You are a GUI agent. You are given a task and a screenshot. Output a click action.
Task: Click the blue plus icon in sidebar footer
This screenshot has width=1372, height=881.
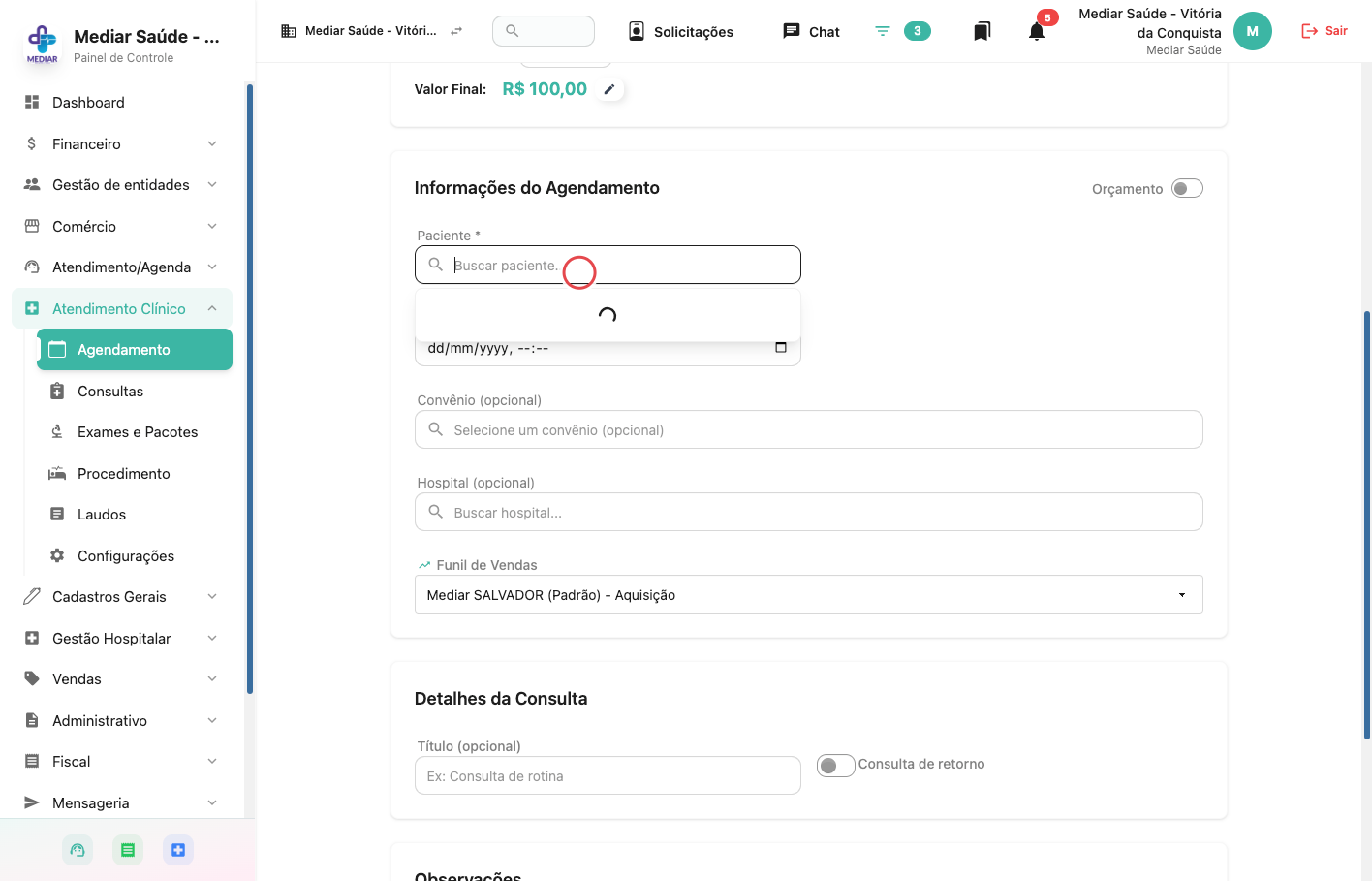[x=178, y=850]
